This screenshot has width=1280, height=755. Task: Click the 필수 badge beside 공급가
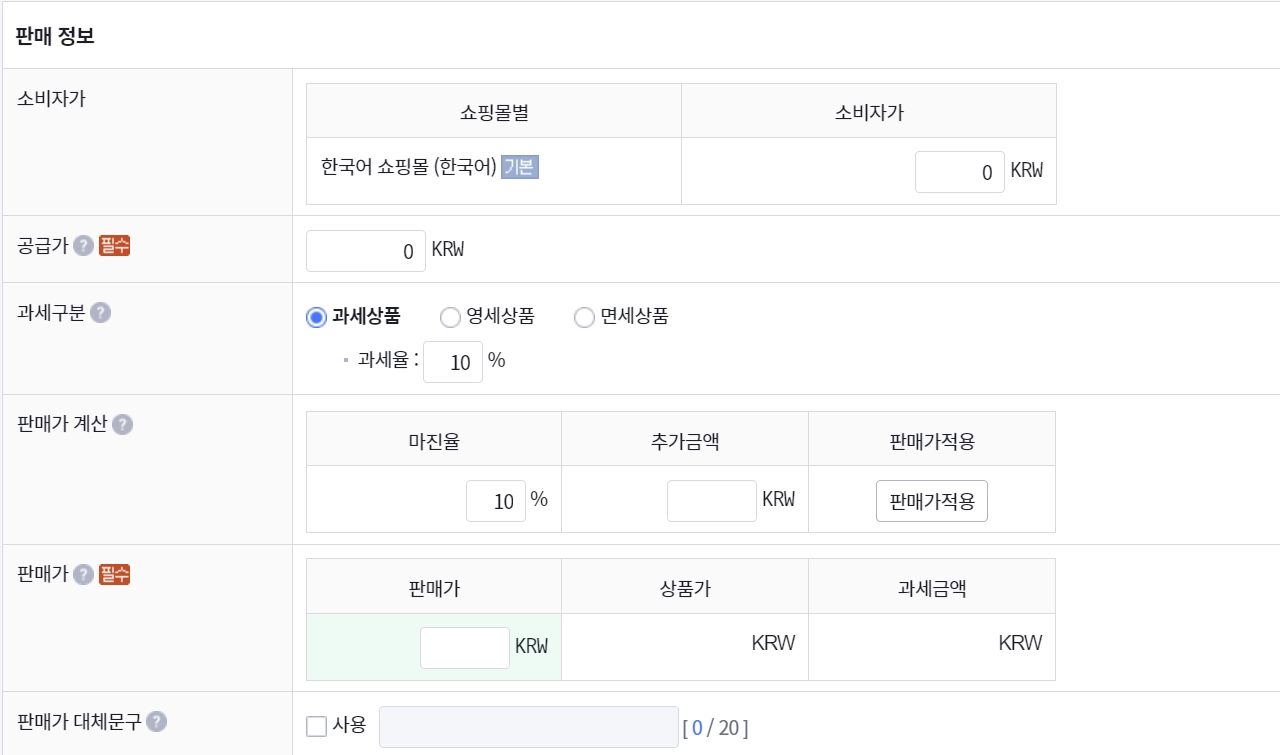(x=114, y=245)
